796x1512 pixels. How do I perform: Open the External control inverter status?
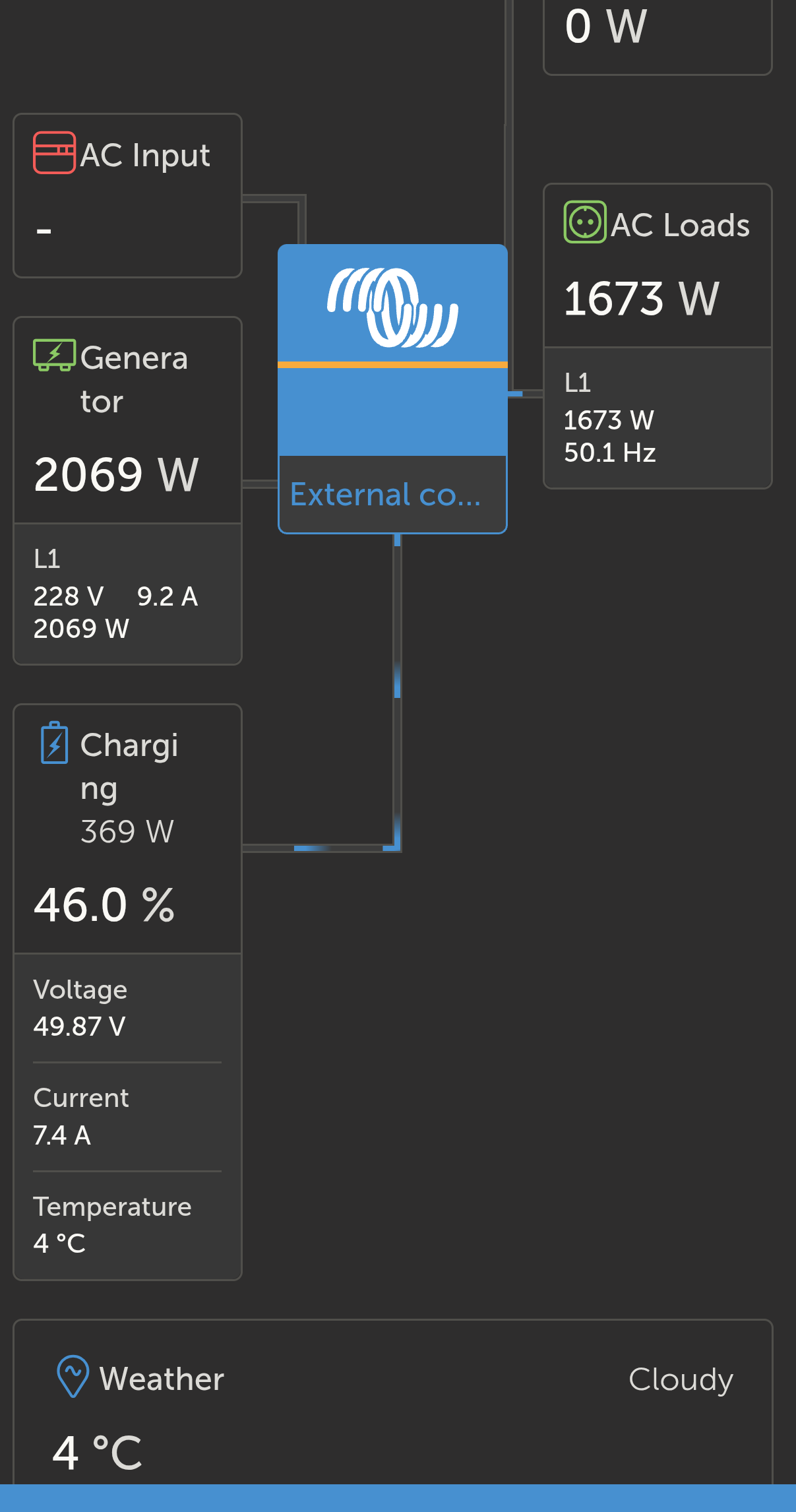coord(386,494)
